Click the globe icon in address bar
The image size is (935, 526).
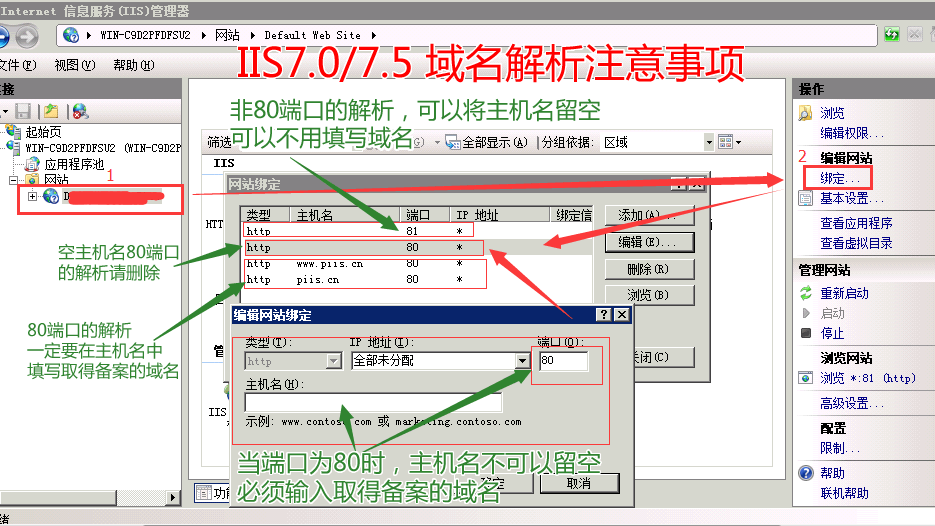click(71, 35)
